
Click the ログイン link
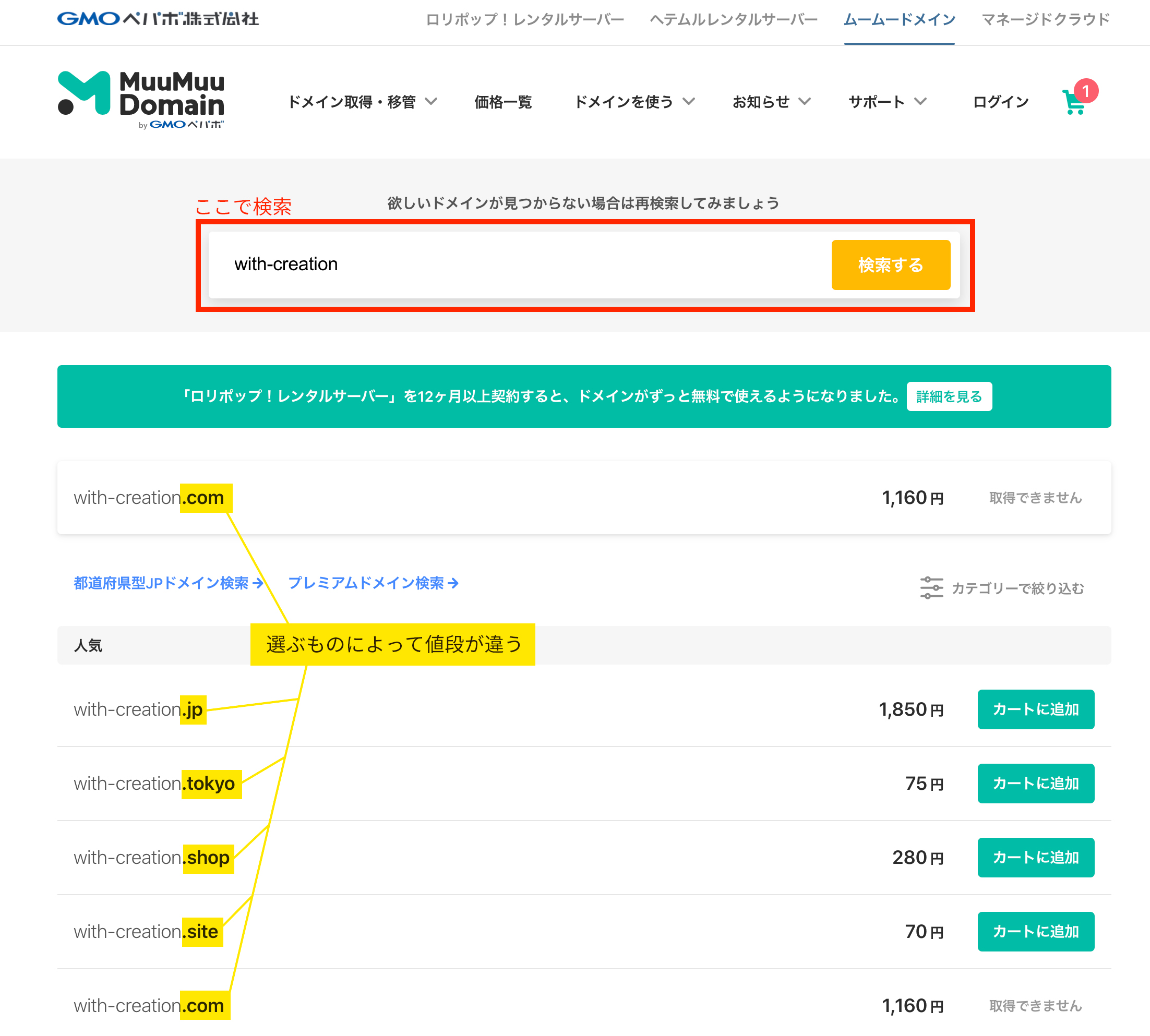(1000, 102)
